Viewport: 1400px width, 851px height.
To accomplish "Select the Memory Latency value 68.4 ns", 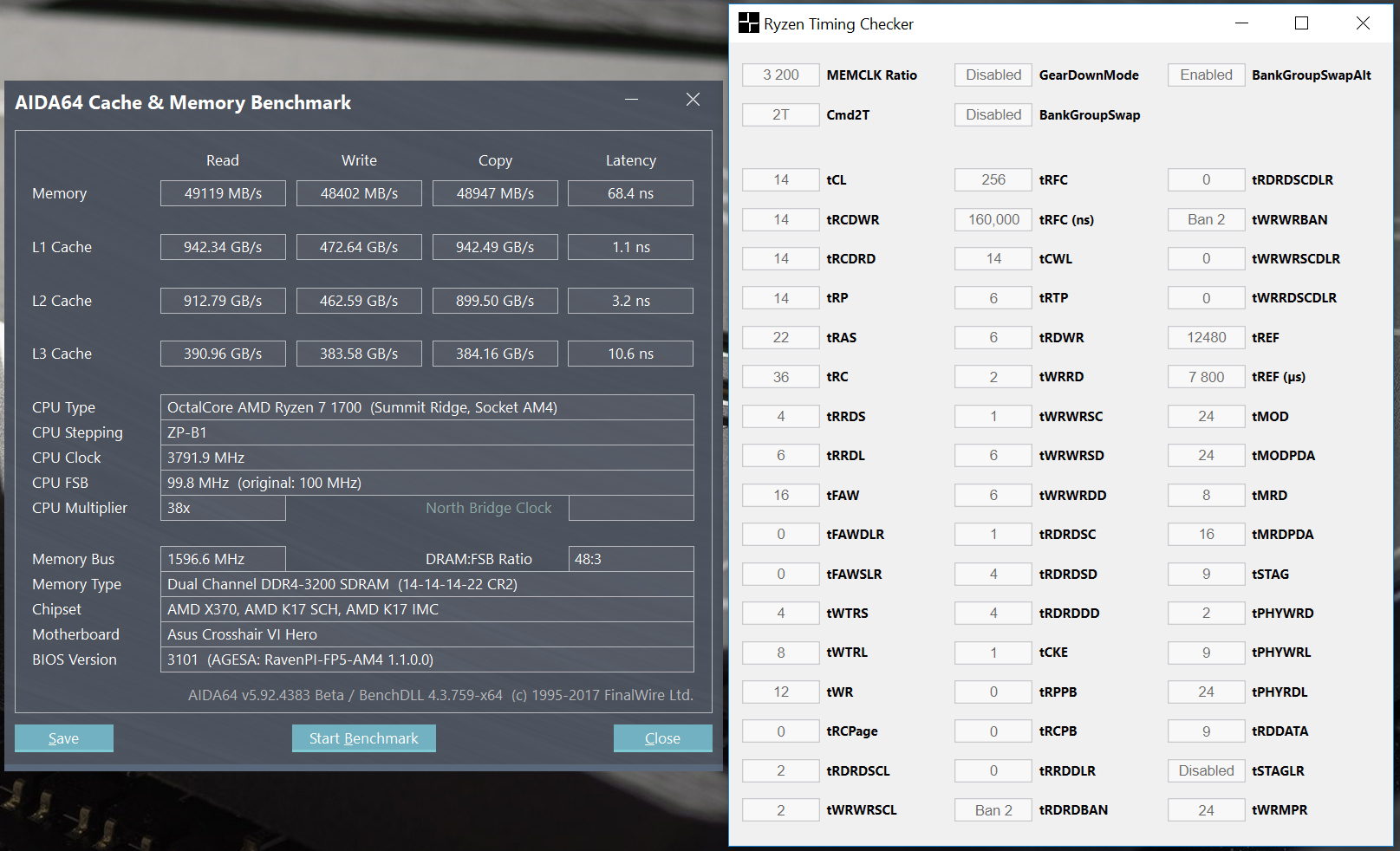I will pyautogui.click(x=631, y=193).
